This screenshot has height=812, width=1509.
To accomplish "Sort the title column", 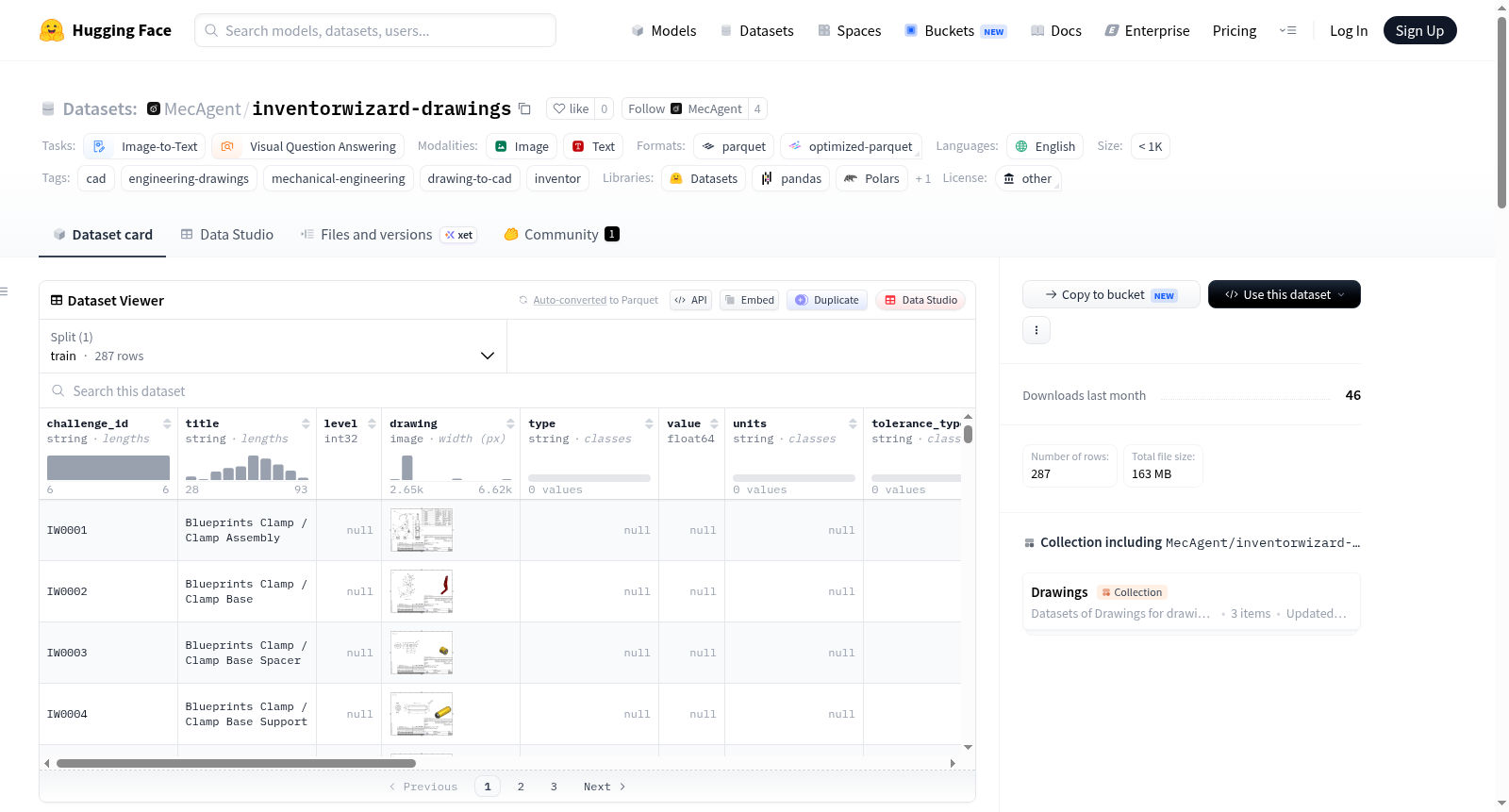I will (x=306, y=423).
